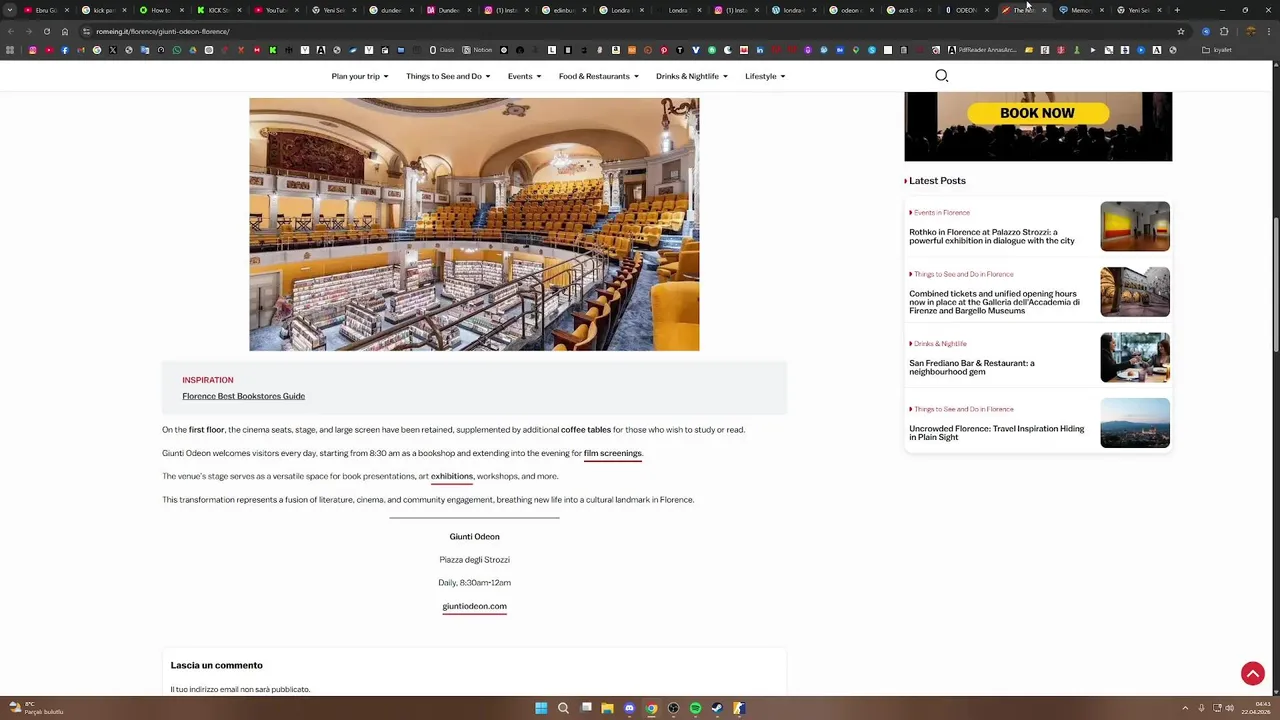Click the Rothko orange painting thumbnail

coord(1135,226)
